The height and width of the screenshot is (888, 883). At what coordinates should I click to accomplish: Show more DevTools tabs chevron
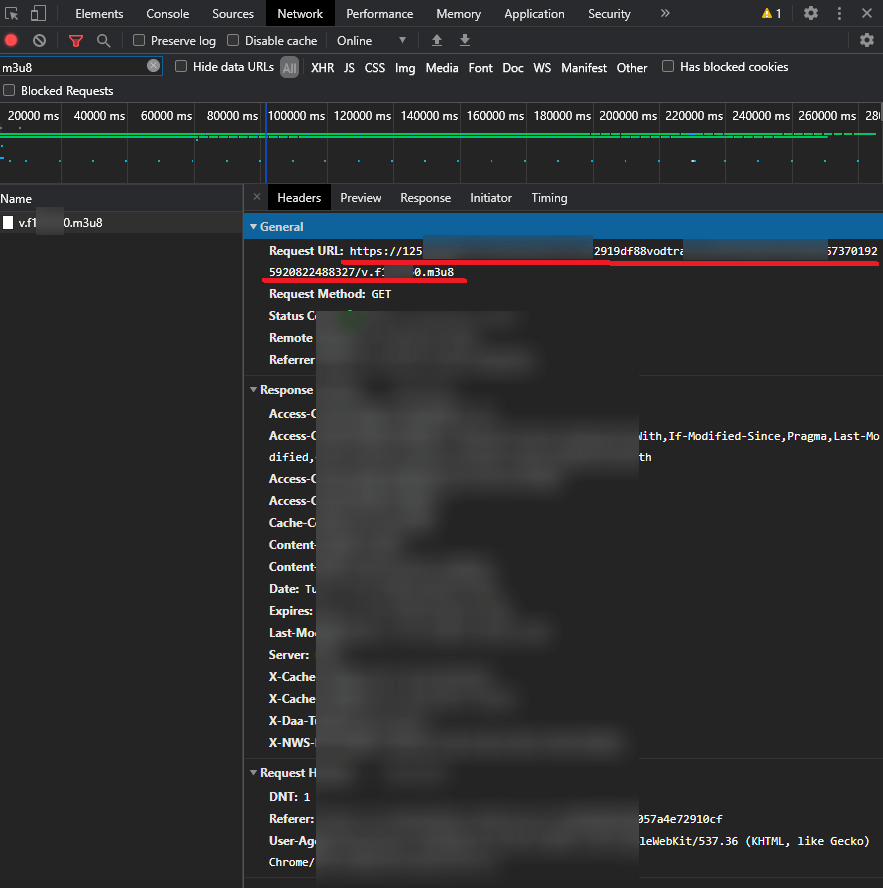coord(665,14)
